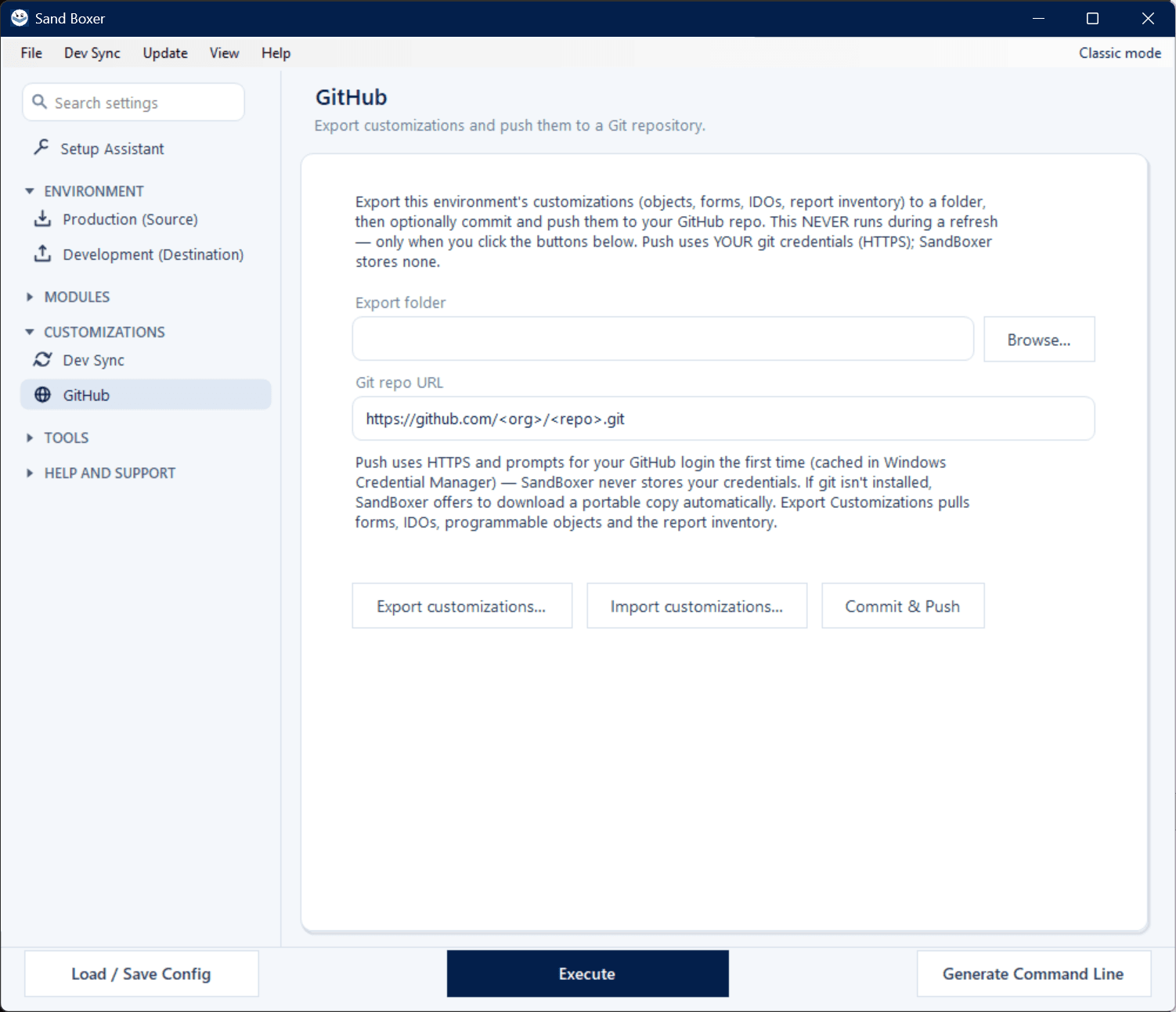Click the Setup Assistant wrench icon
Image resolution: width=1176 pixels, height=1012 pixels.
41,147
